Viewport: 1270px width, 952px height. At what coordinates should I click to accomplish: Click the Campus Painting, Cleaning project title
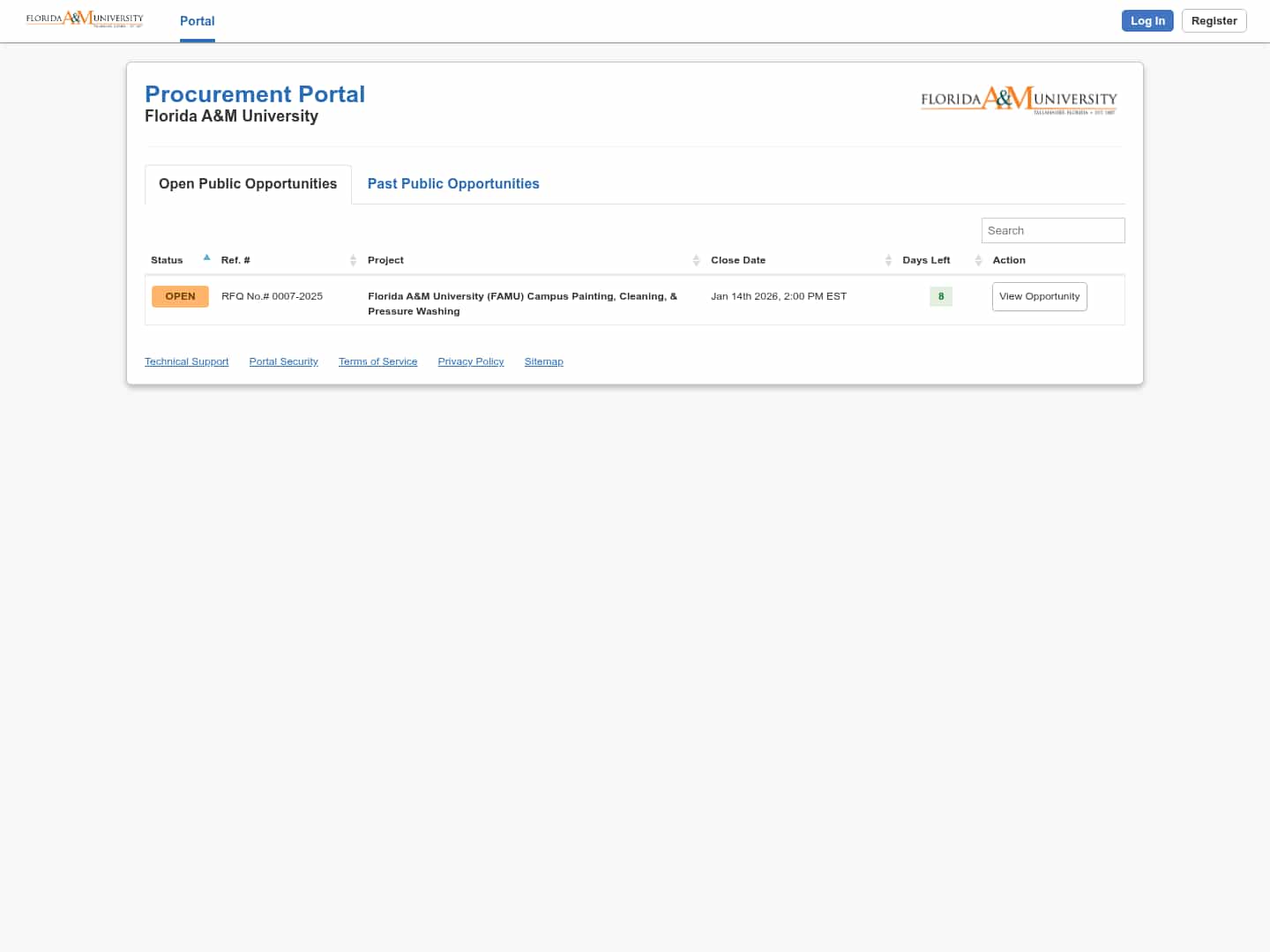tap(523, 304)
